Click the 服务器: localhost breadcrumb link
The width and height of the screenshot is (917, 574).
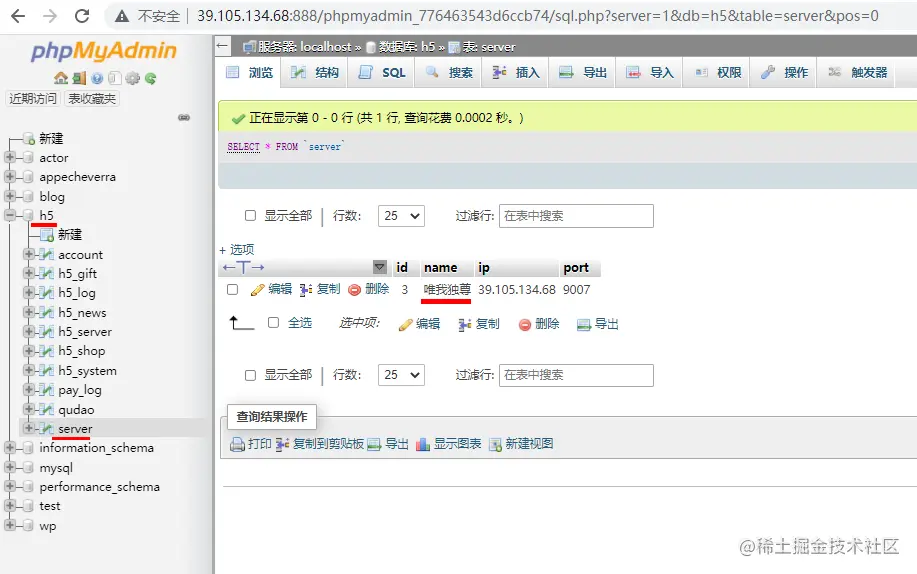coord(305,47)
